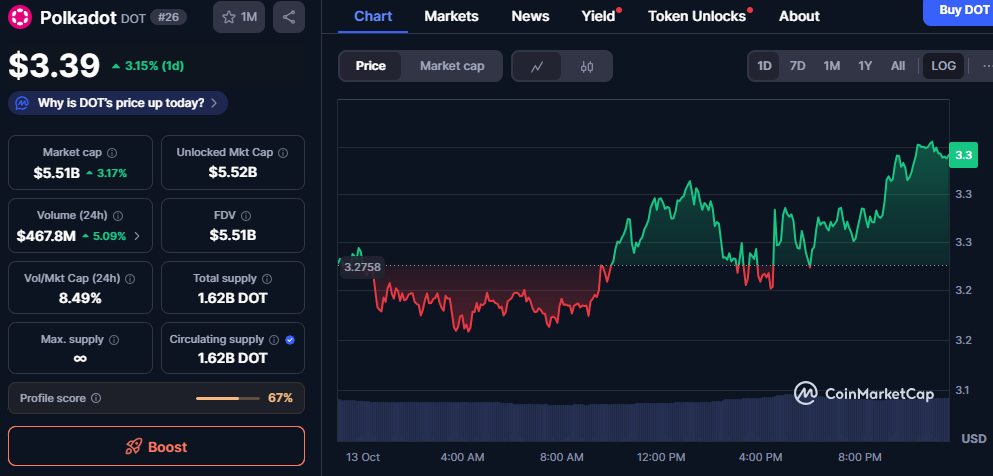Select the Price chart toggle
Image resolution: width=993 pixels, height=476 pixels.
click(x=370, y=66)
